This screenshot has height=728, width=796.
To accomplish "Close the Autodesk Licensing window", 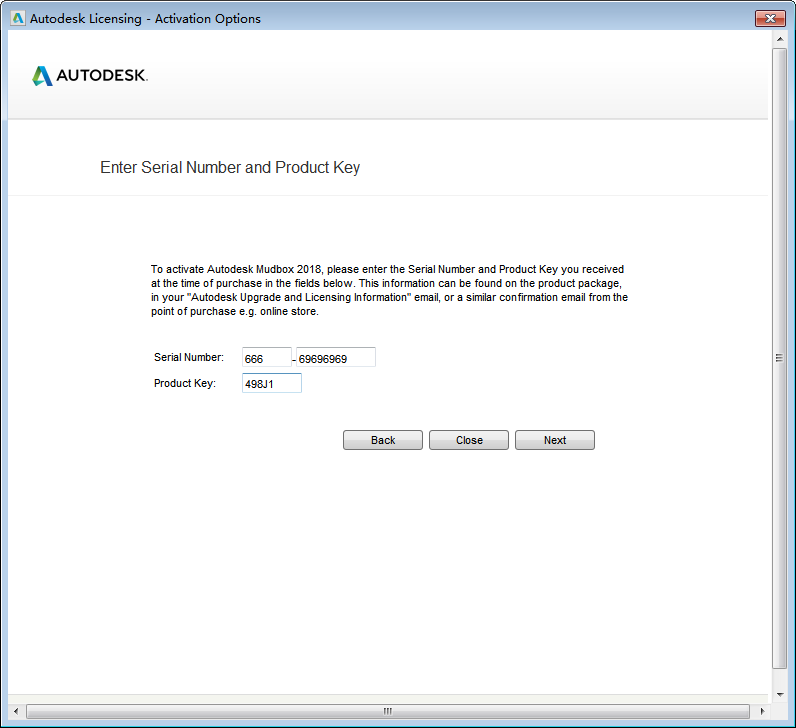I will pyautogui.click(x=770, y=18).
